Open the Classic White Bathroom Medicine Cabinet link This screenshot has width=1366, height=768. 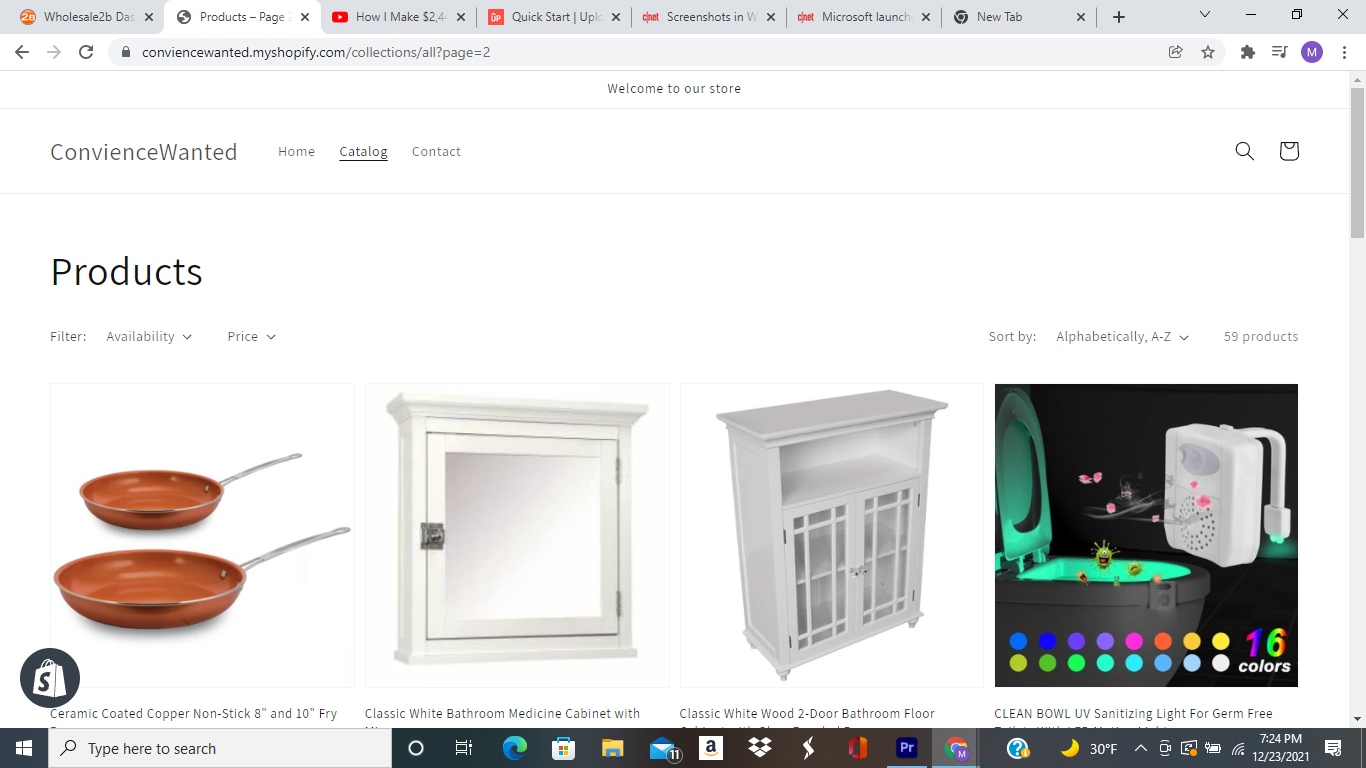point(502,714)
